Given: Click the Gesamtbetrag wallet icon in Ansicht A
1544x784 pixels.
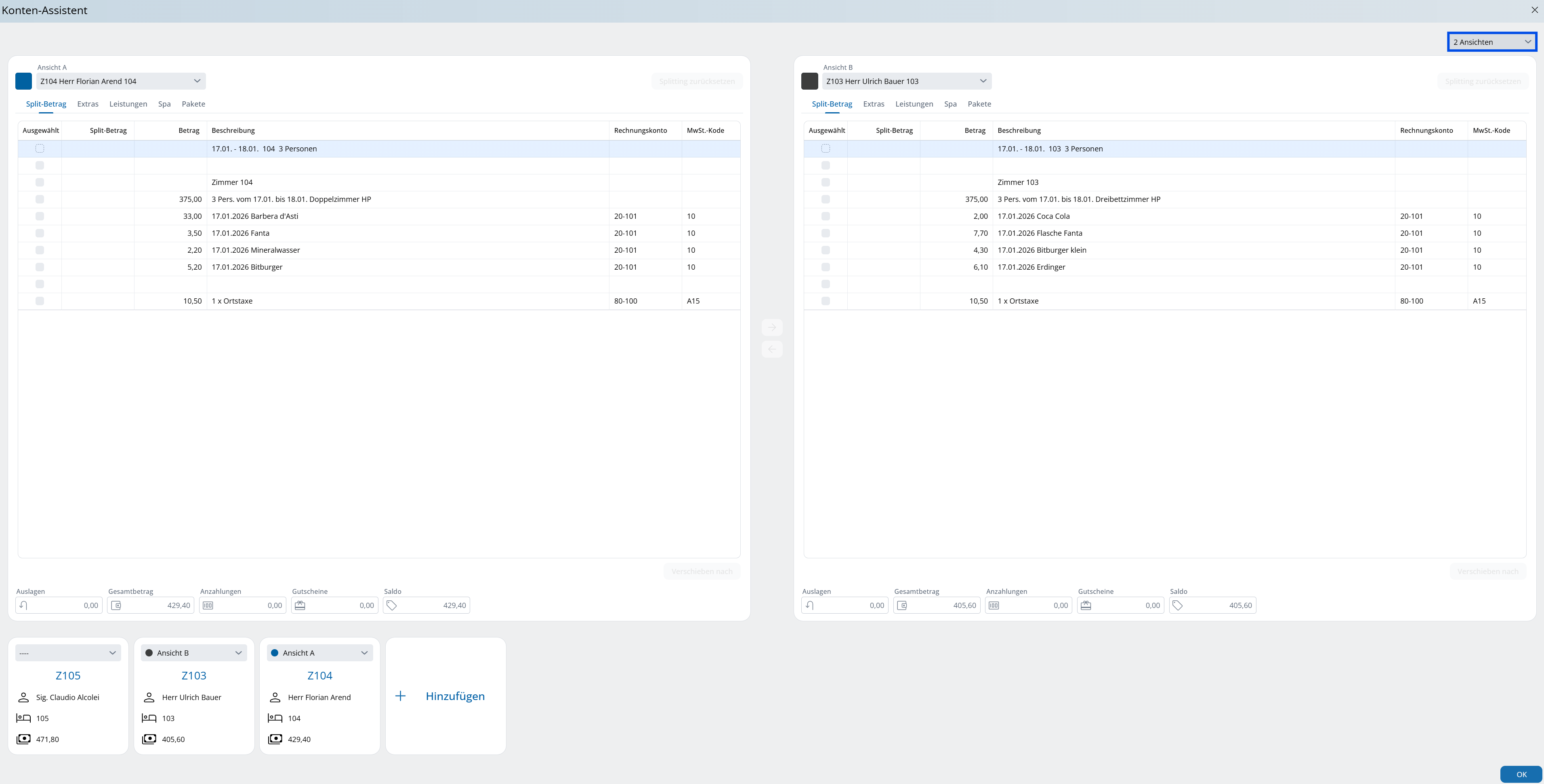Looking at the screenshot, I should 116,606.
